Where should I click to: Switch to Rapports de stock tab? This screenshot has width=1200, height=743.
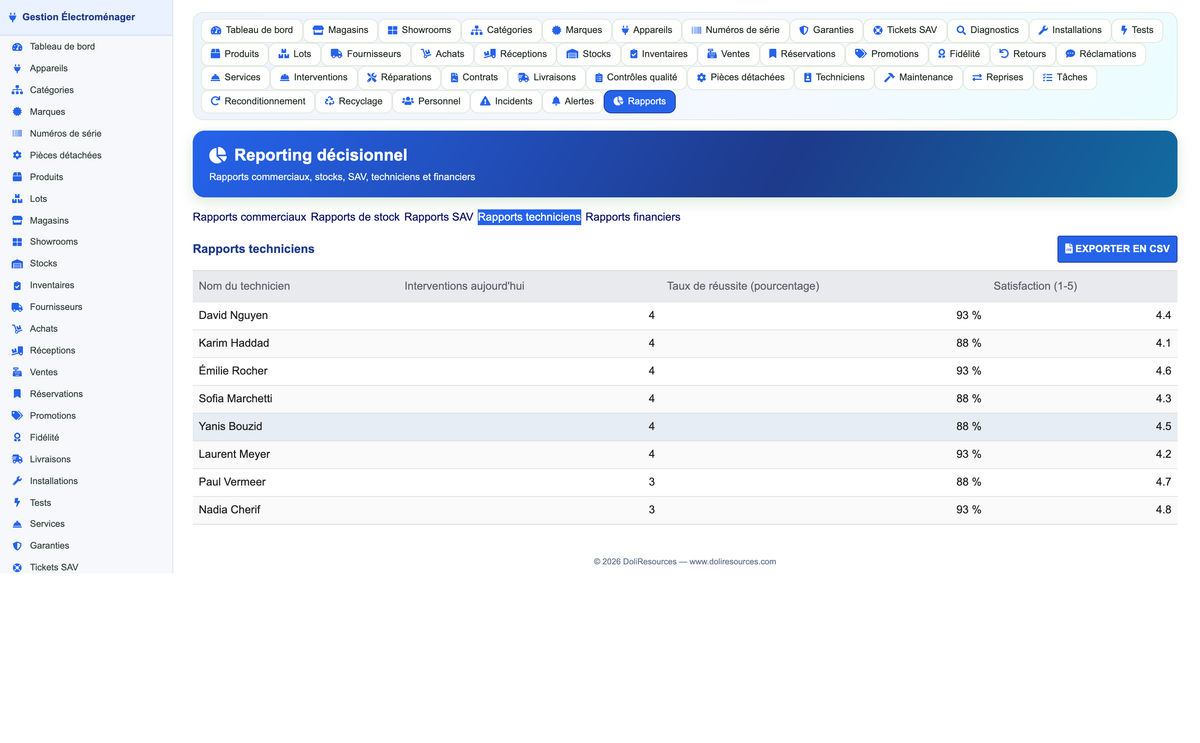[355, 217]
